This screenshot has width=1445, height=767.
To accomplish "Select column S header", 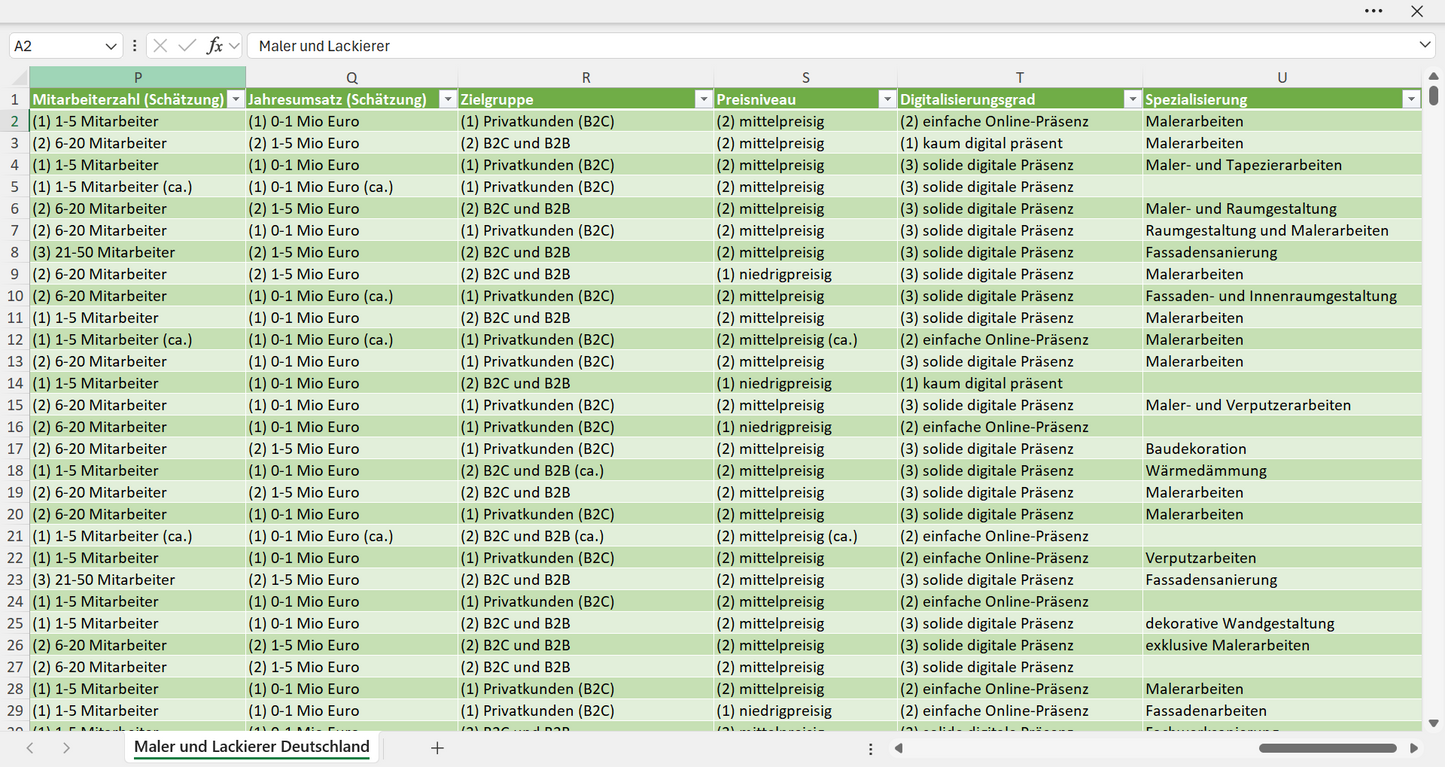I will [x=806, y=77].
